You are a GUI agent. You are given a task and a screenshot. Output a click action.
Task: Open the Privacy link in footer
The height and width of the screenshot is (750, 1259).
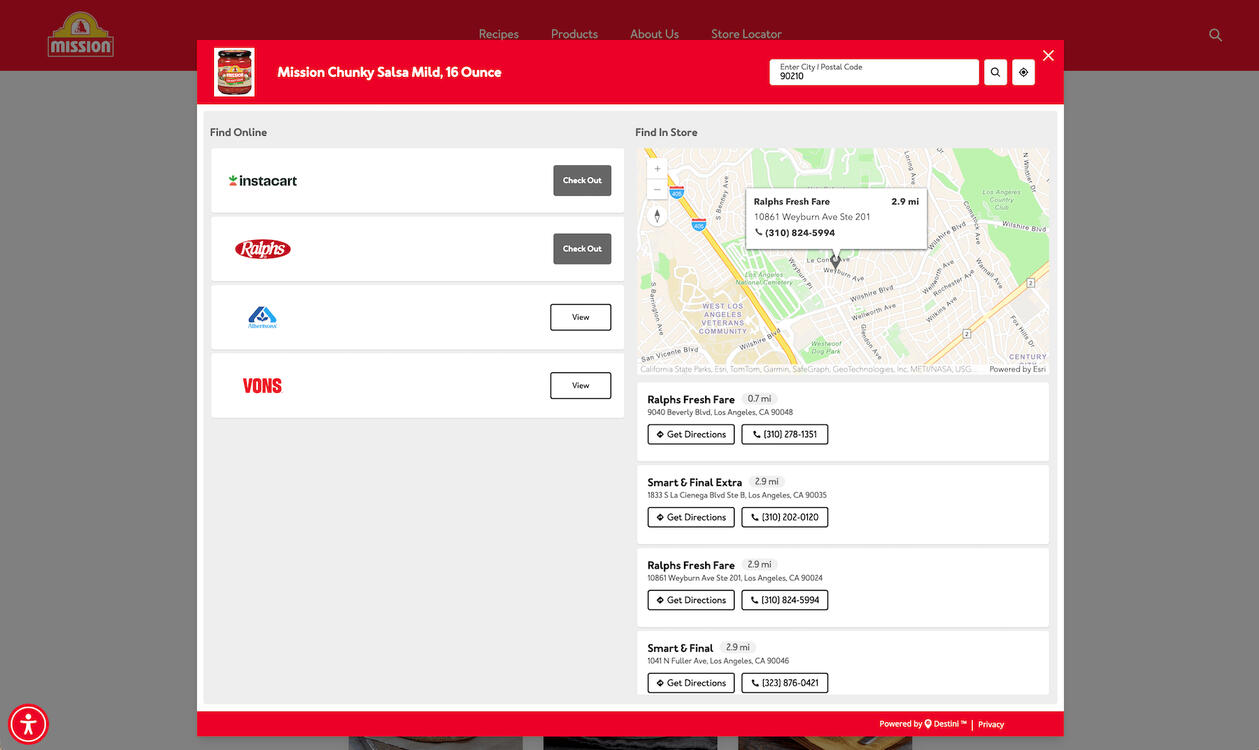(991, 724)
